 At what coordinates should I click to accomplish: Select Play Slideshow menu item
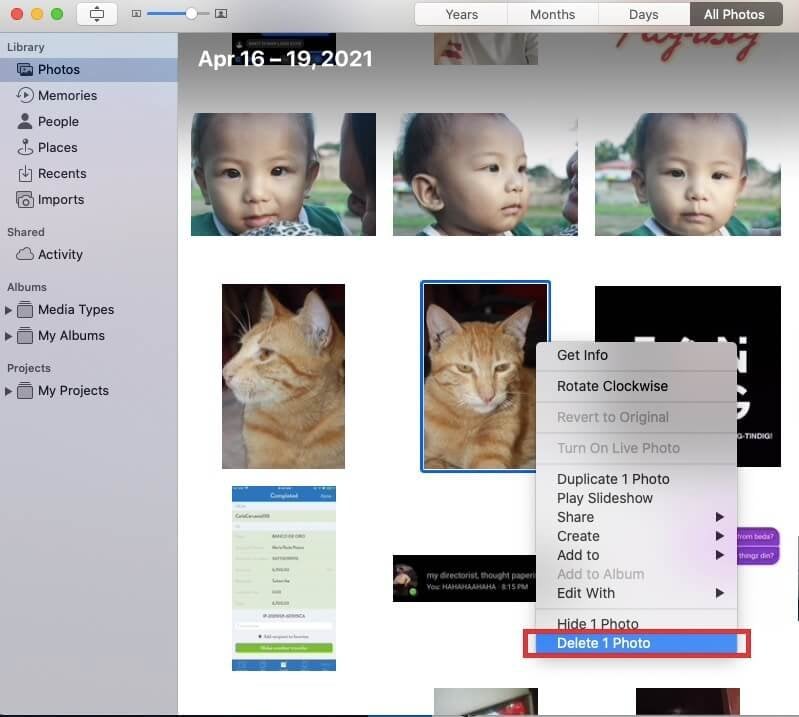[636, 498]
